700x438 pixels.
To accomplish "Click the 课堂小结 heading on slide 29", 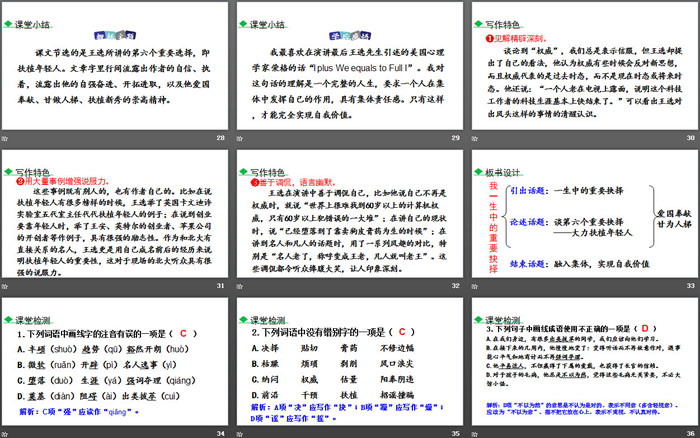I will tap(267, 25).
